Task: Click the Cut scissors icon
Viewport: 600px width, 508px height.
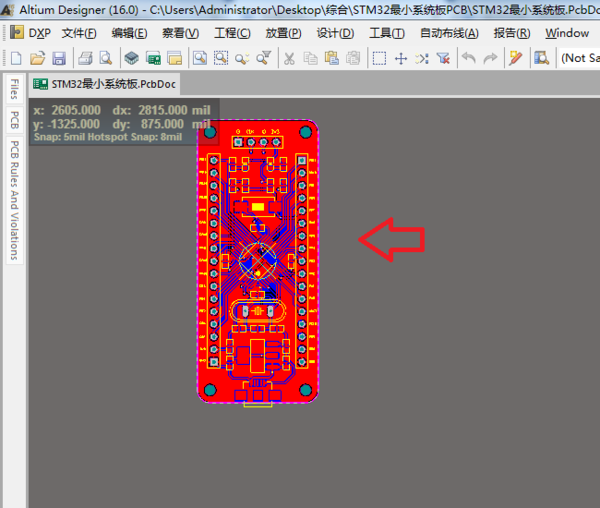Action: tap(289, 59)
